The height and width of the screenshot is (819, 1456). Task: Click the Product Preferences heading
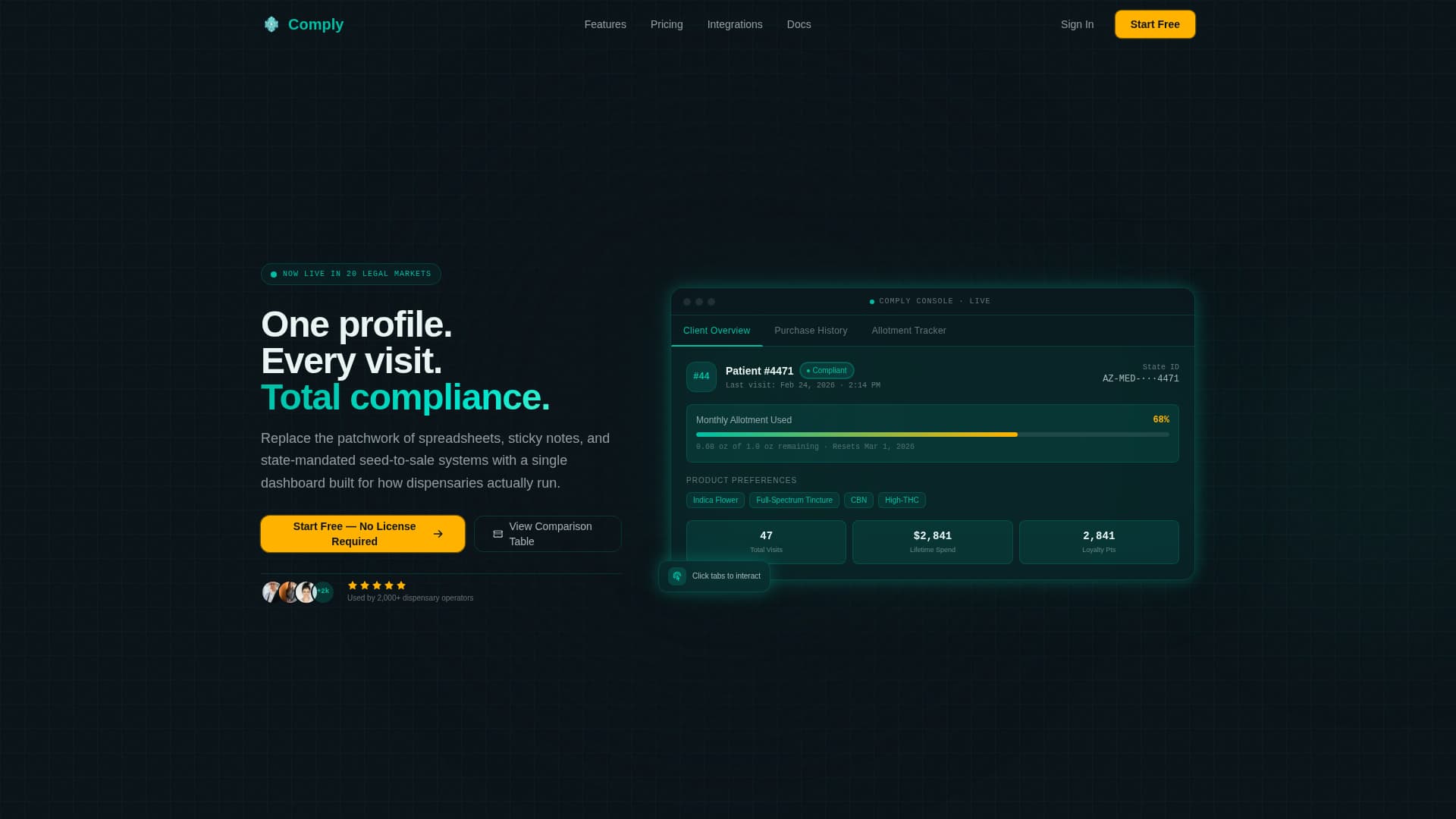[742, 481]
